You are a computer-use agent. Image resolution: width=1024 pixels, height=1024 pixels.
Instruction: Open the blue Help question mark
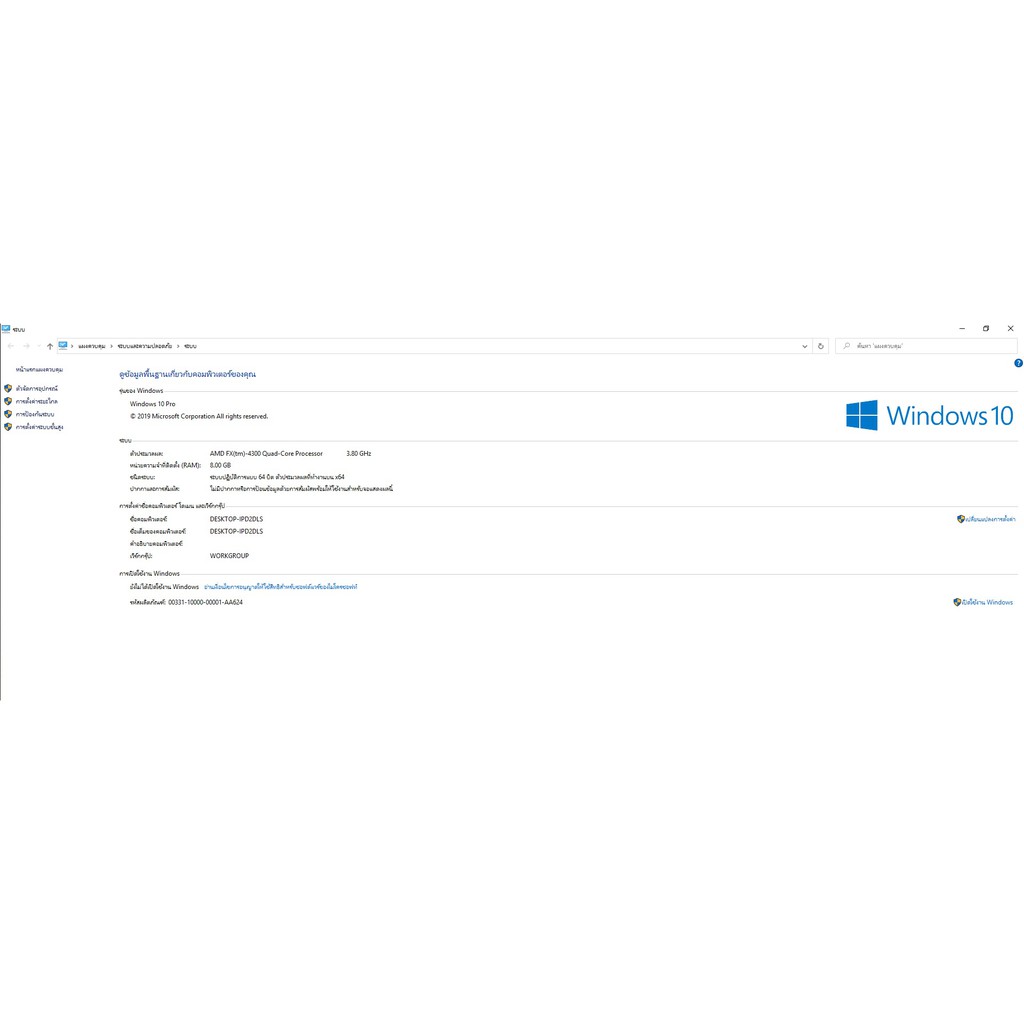1018,363
